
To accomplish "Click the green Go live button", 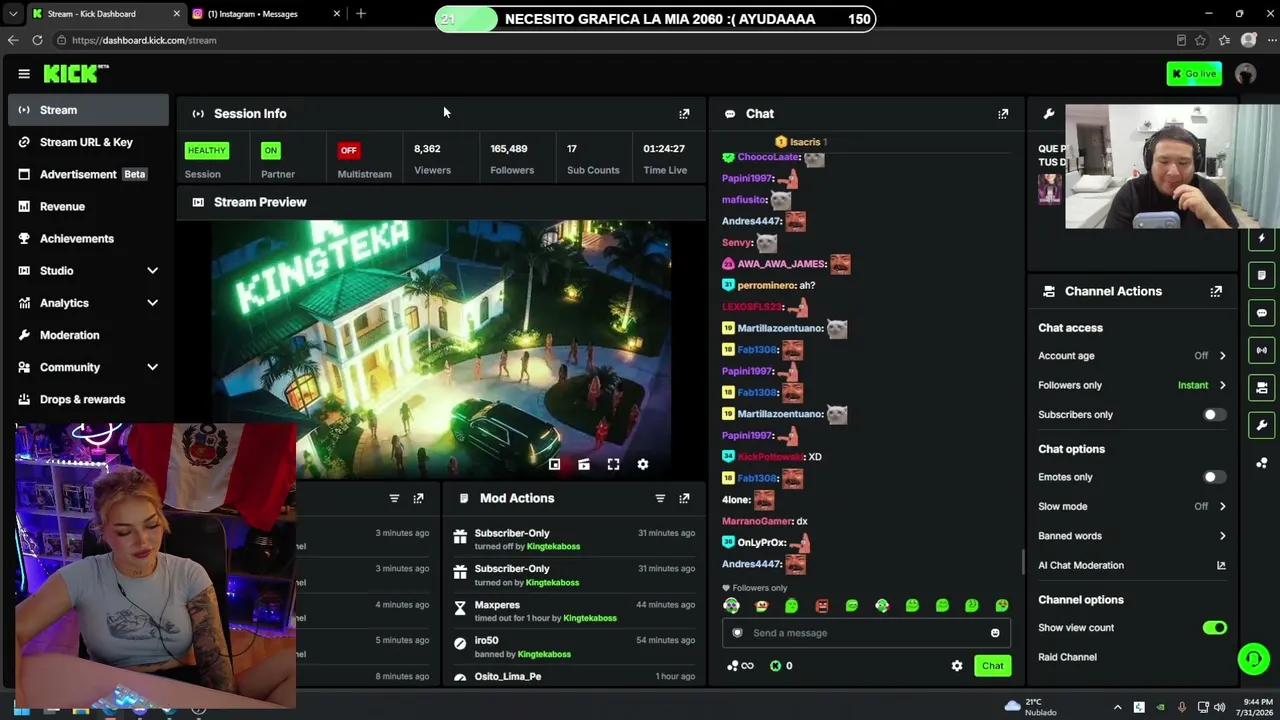I will (1194, 73).
